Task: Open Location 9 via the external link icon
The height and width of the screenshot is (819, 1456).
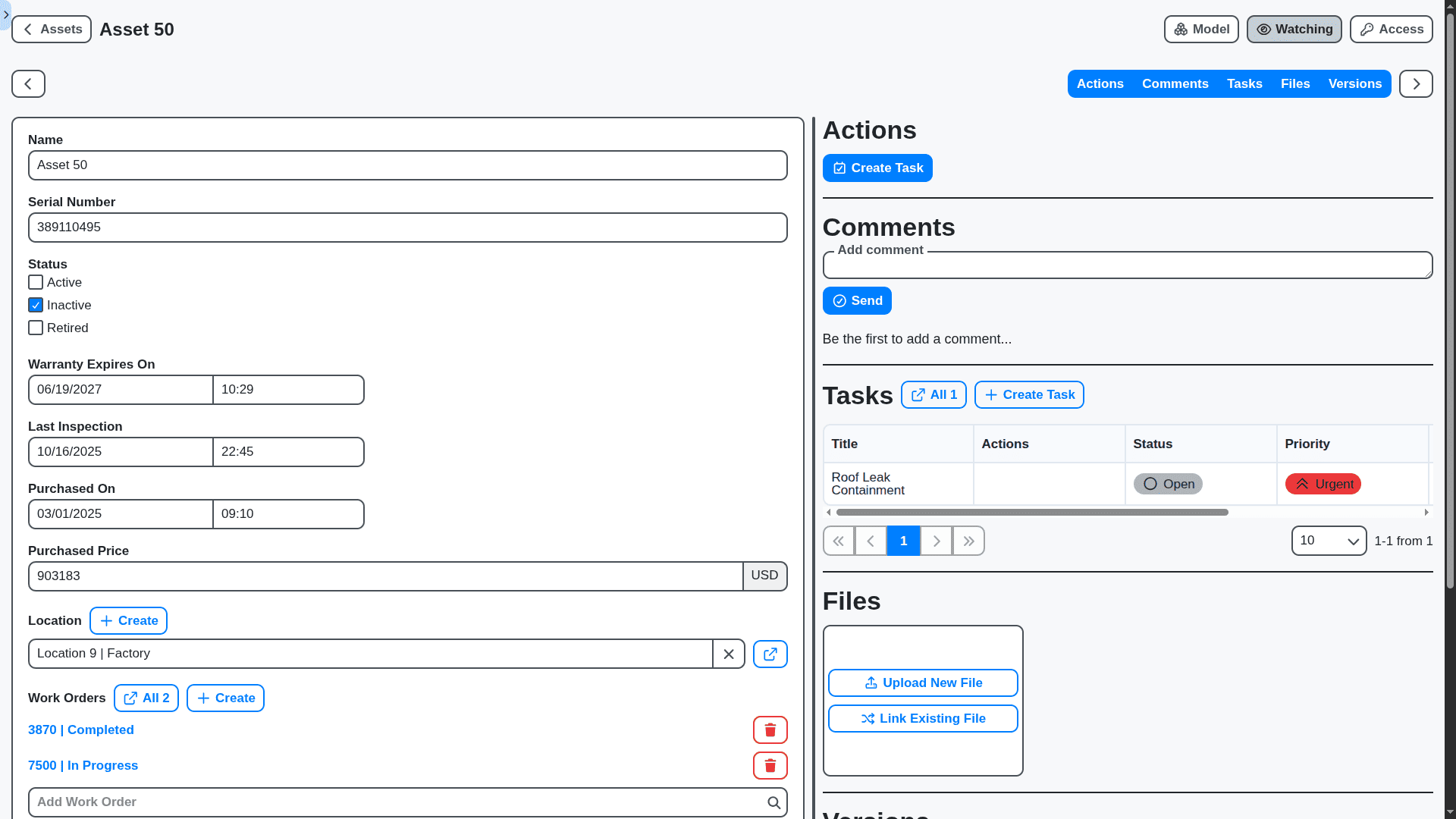Action: (x=770, y=654)
